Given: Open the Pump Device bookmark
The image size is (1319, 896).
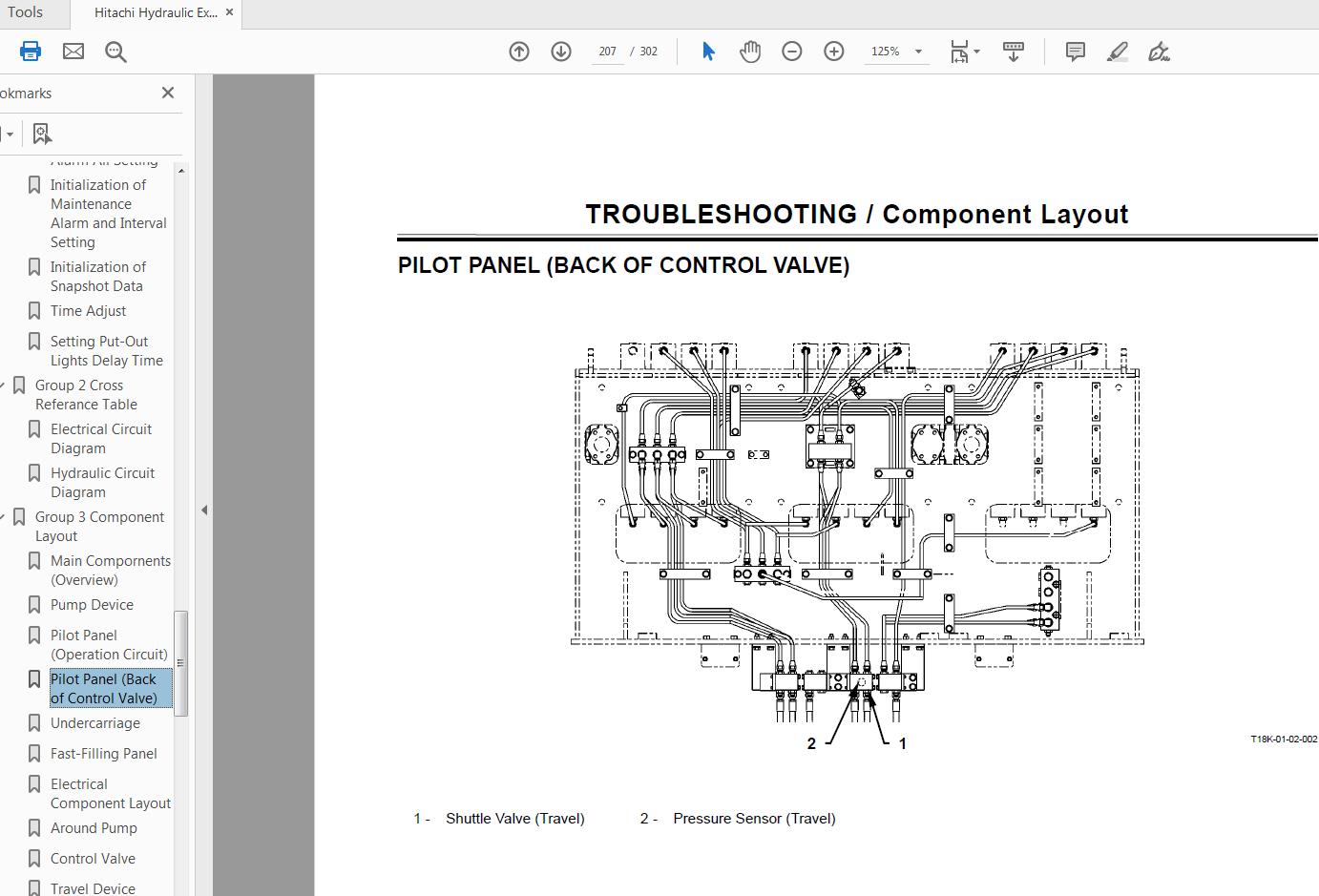Looking at the screenshot, I should pos(92,604).
